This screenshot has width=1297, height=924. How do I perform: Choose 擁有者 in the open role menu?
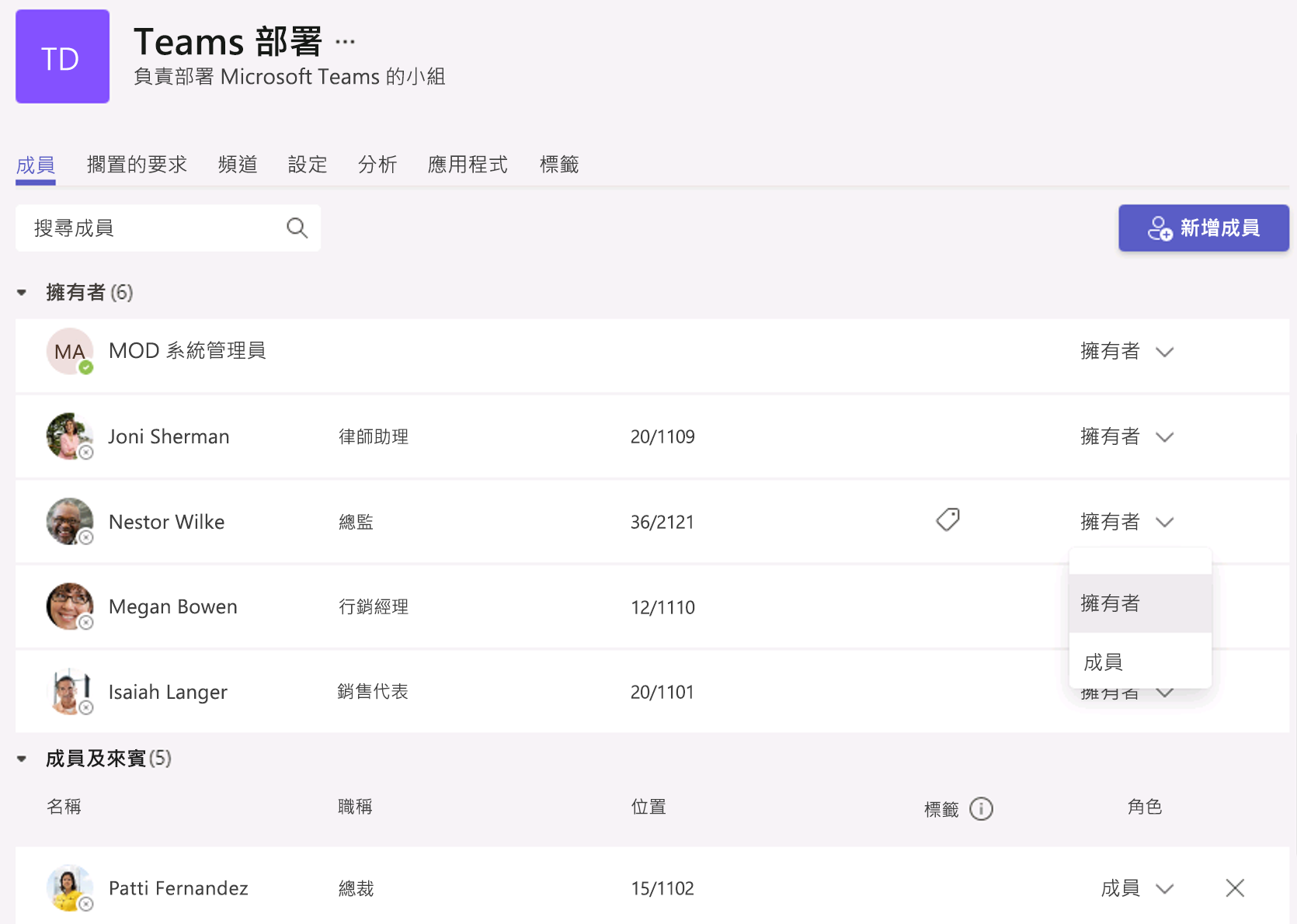[1140, 603]
